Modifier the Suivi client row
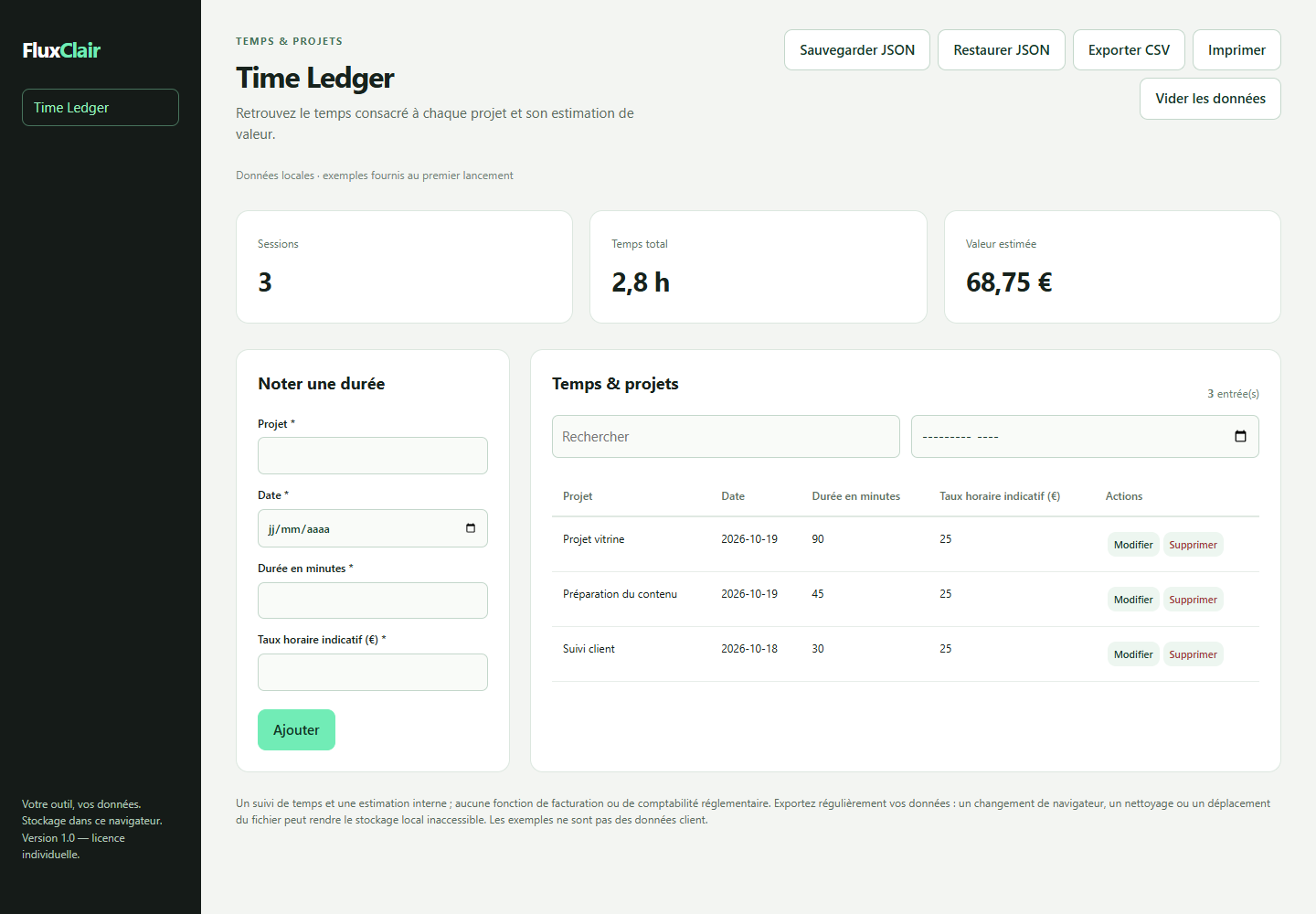This screenshot has height=914, width=1316. click(x=1133, y=654)
